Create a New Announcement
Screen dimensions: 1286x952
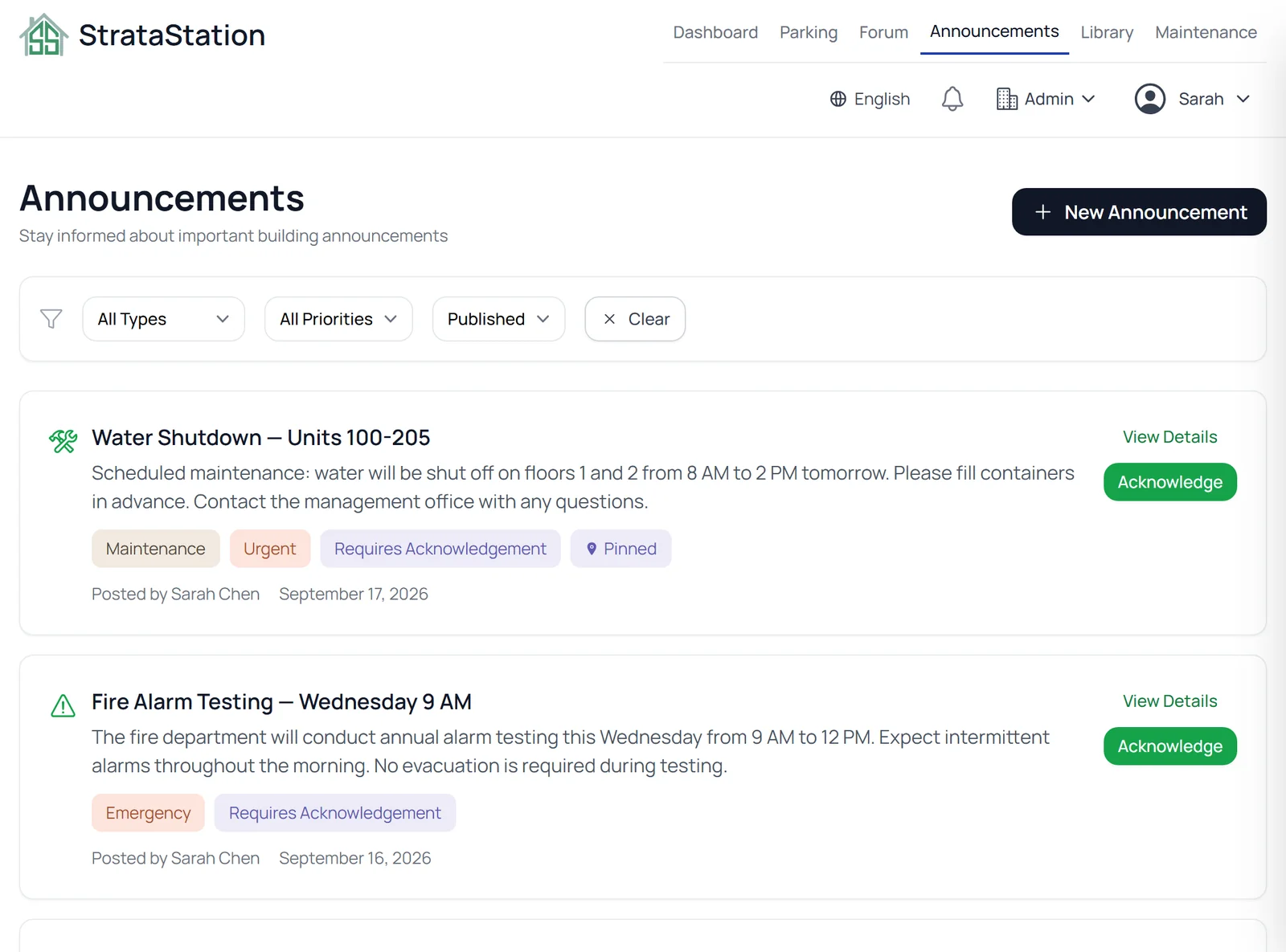tap(1139, 212)
